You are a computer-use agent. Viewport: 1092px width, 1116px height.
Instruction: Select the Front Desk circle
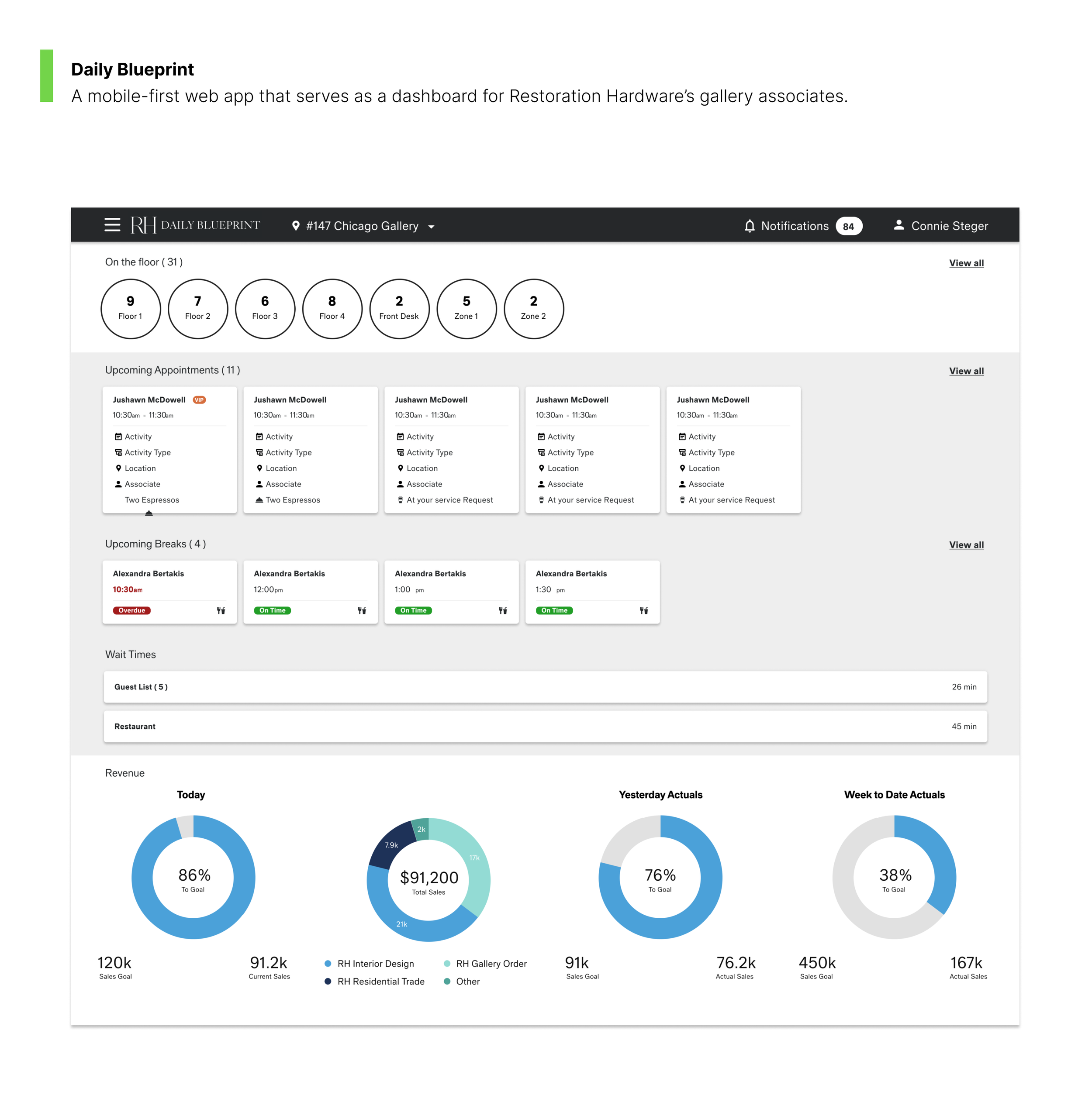pyautogui.click(x=399, y=308)
